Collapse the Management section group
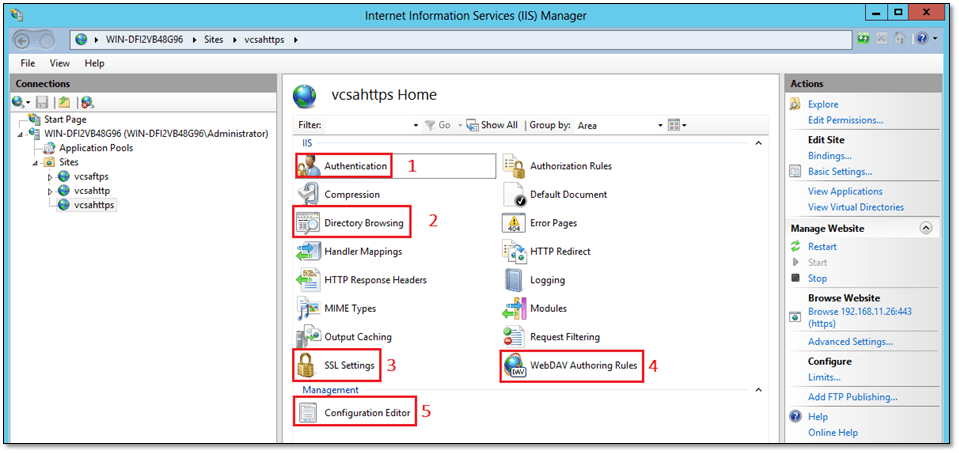 point(758,389)
